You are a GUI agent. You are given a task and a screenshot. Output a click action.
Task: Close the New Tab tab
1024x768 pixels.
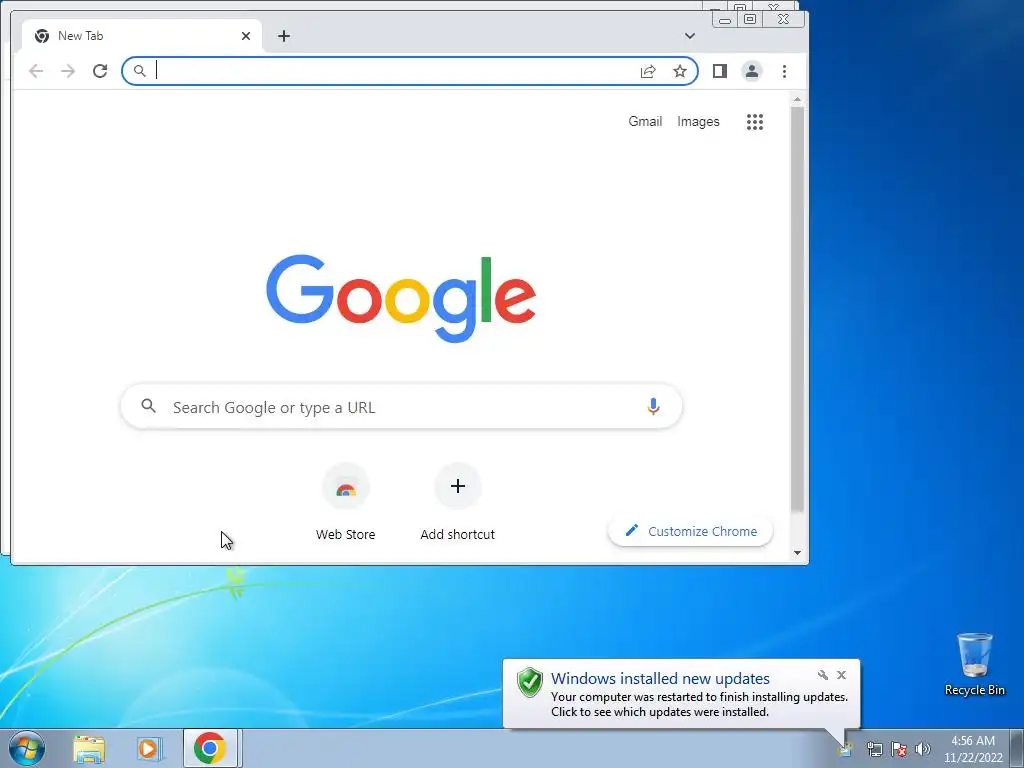click(246, 36)
